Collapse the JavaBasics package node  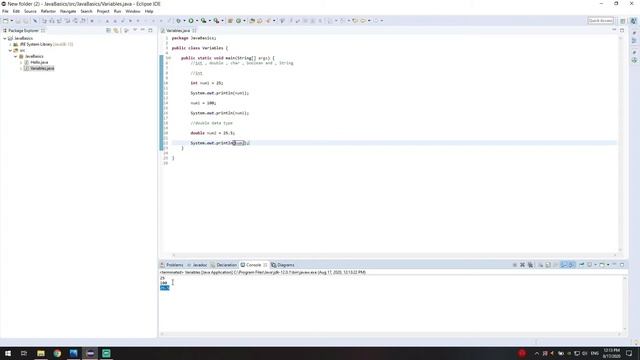coord(16,56)
